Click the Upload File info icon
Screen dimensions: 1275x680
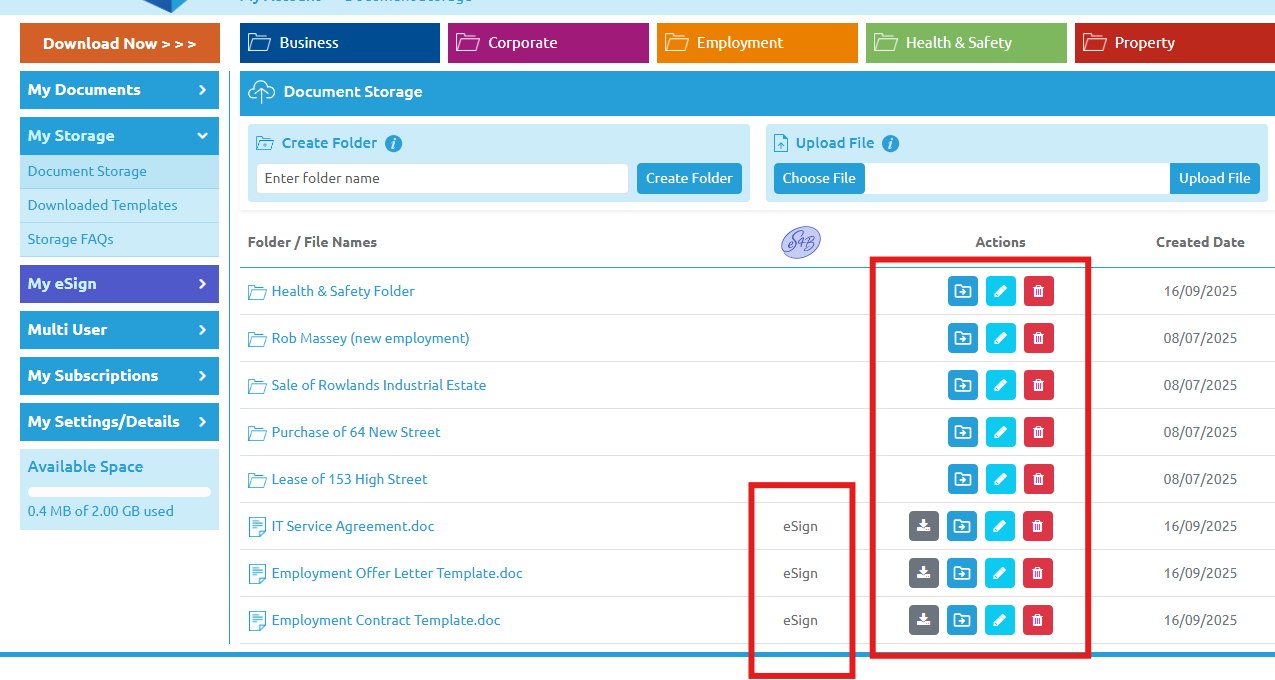(x=890, y=143)
